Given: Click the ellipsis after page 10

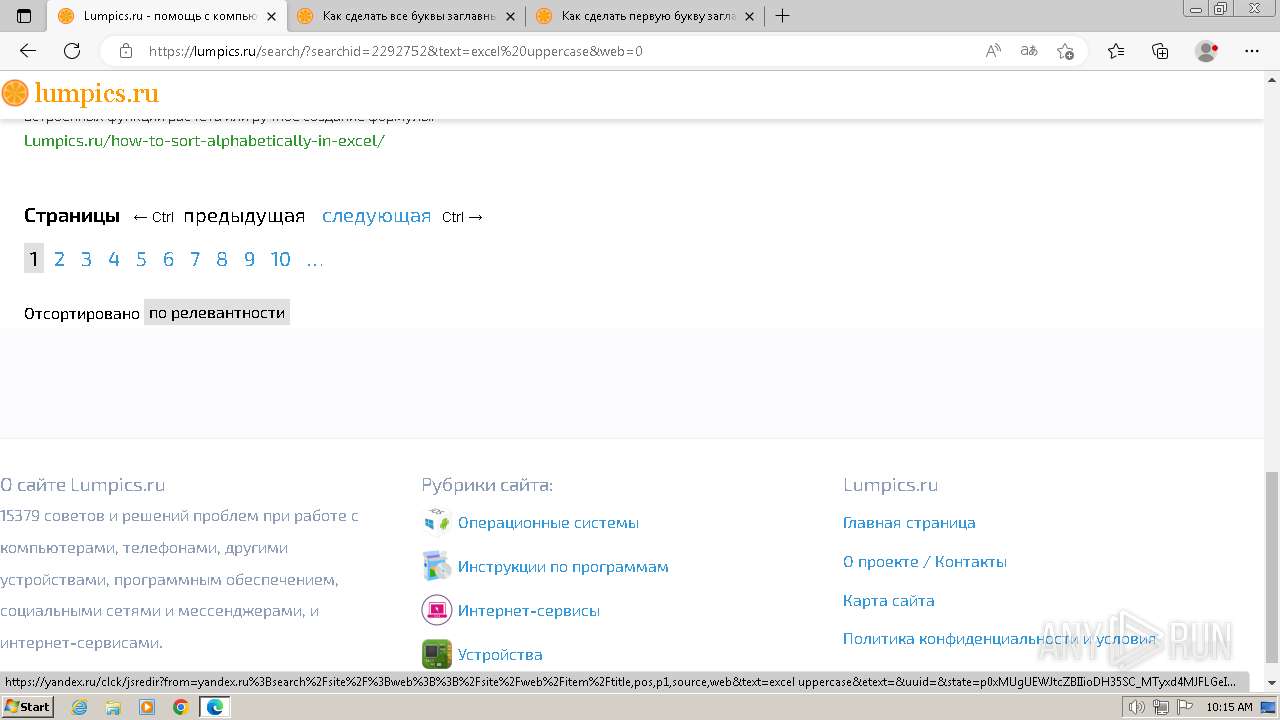Looking at the screenshot, I should click(x=315, y=261).
